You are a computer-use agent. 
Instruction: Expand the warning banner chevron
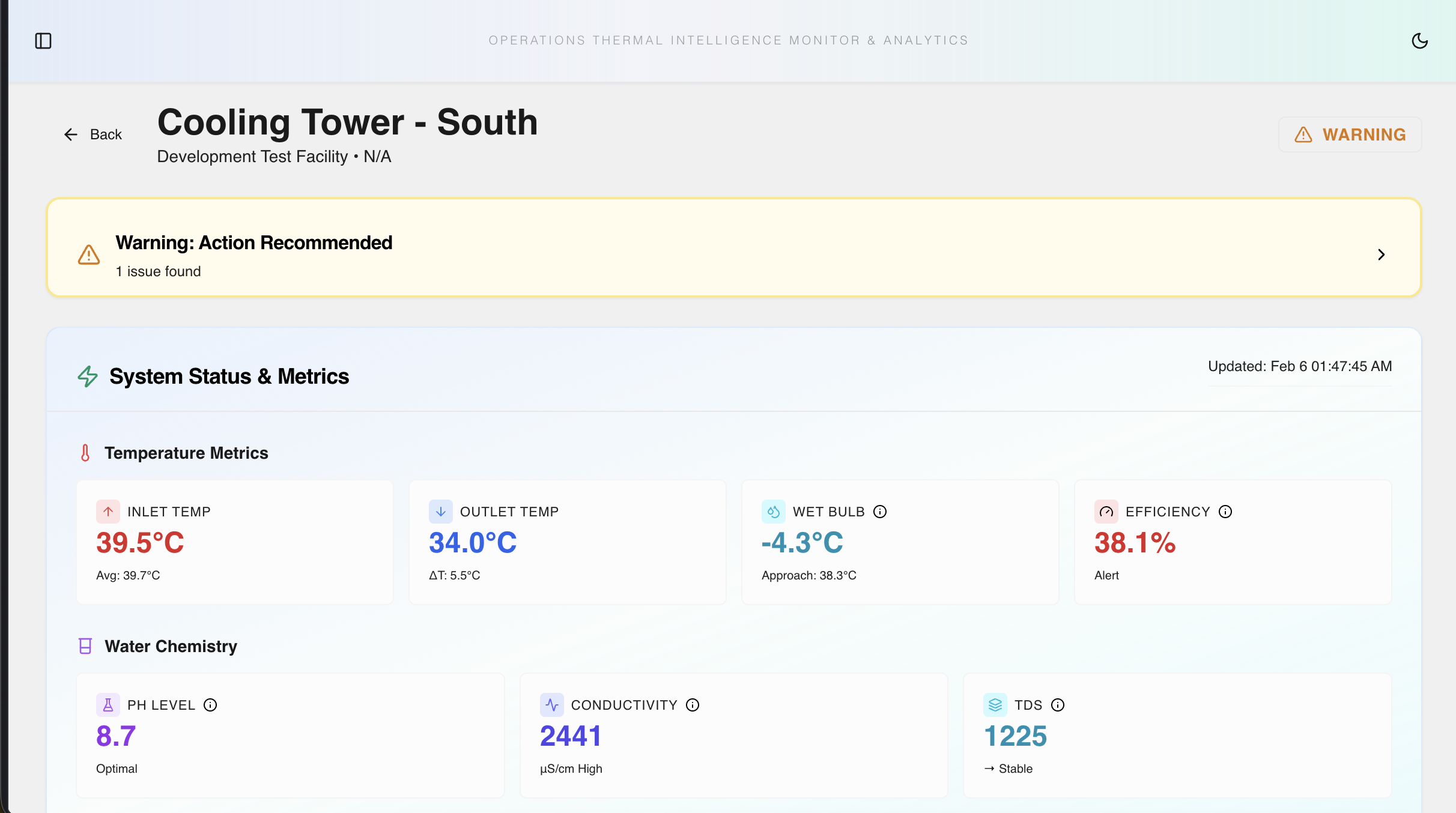click(x=1381, y=255)
